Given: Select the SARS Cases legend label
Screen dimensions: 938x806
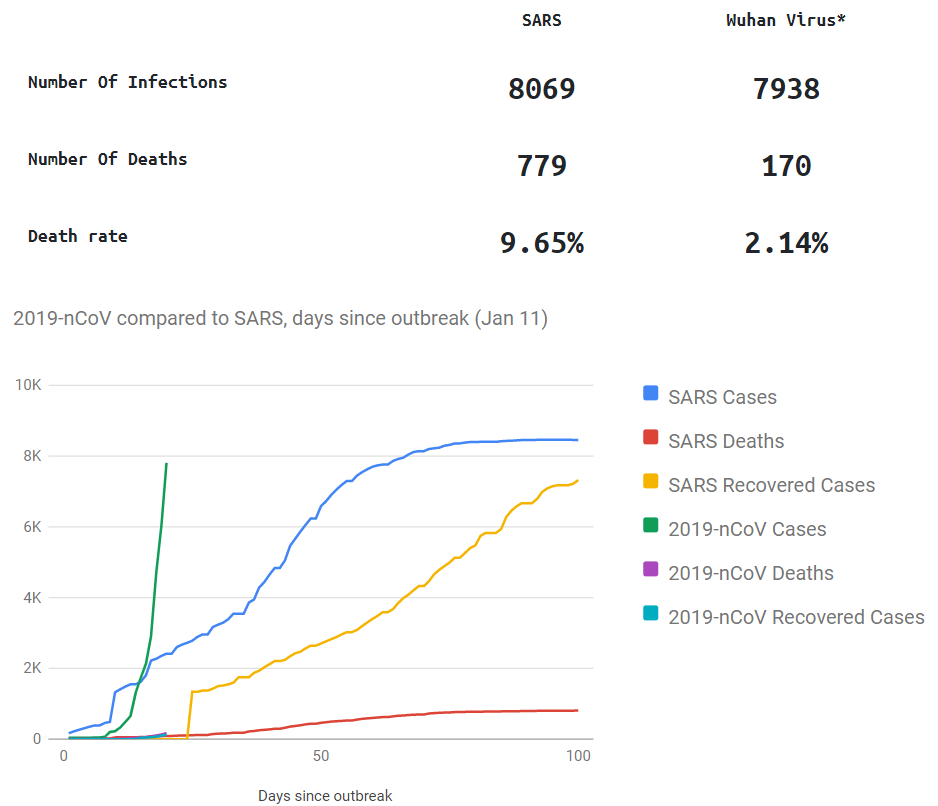Looking at the screenshot, I should [722, 397].
